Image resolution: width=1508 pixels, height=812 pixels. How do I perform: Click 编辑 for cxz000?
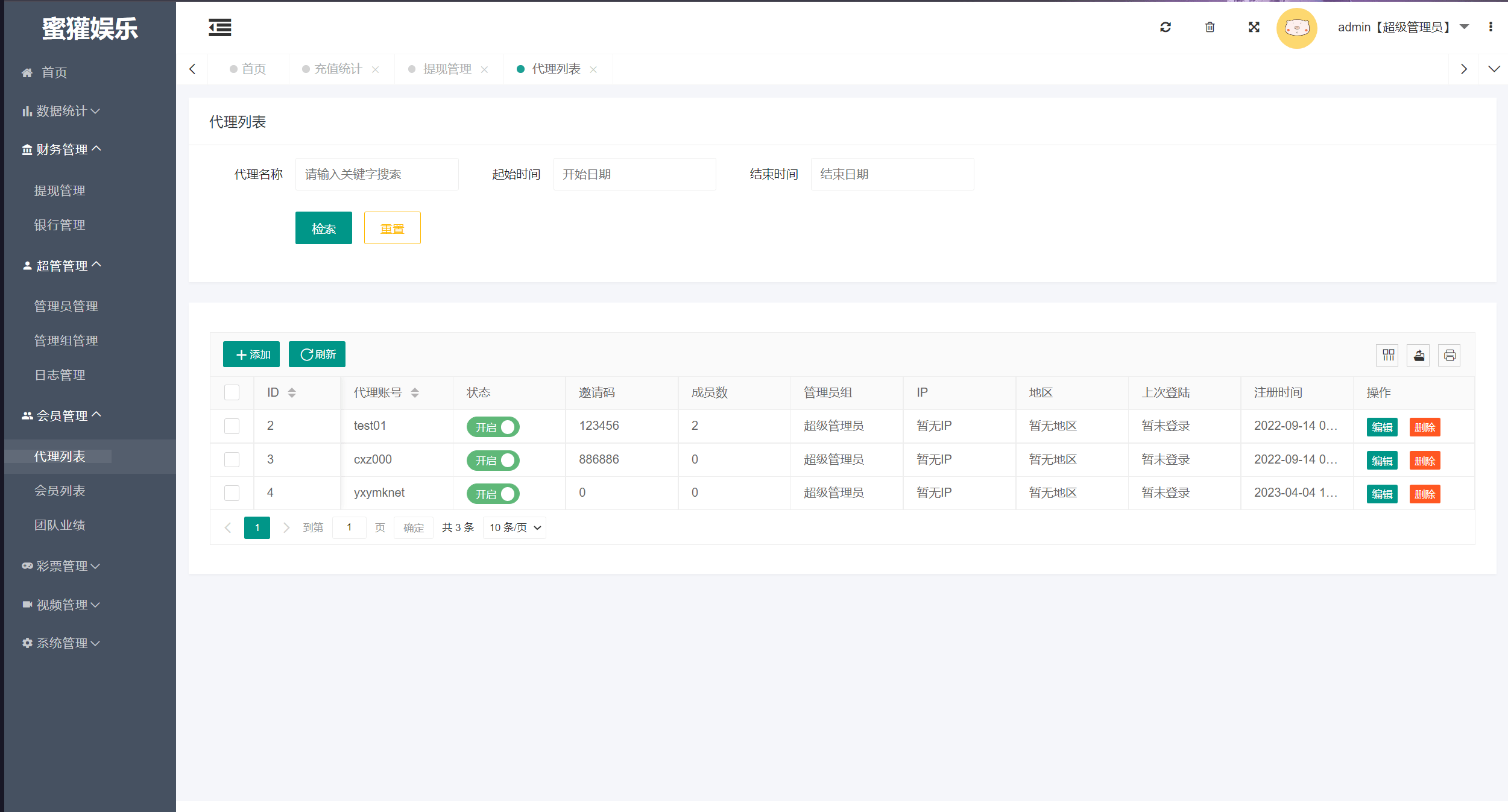point(1382,461)
